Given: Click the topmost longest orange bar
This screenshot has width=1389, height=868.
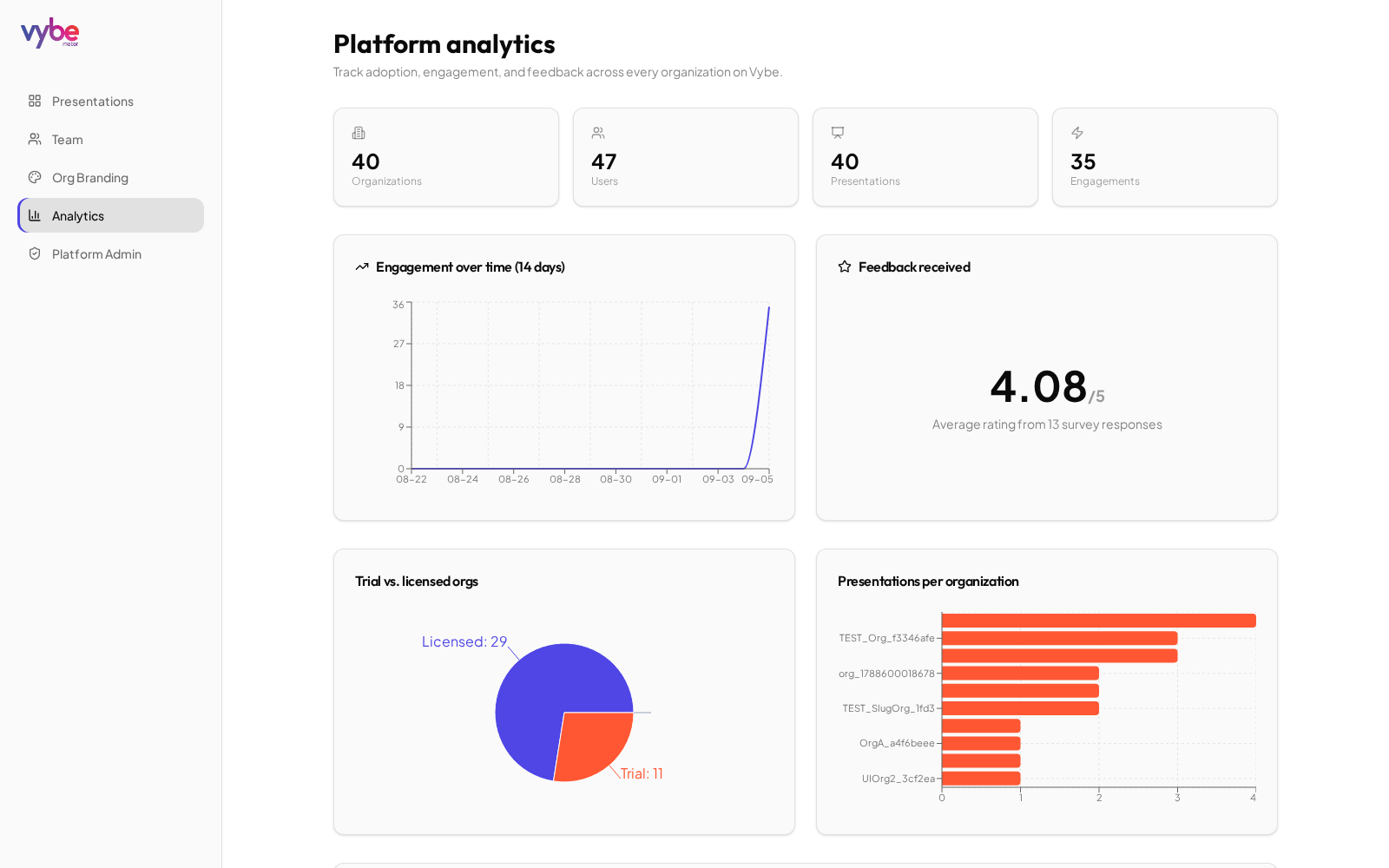Looking at the screenshot, I should coord(1099,621).
